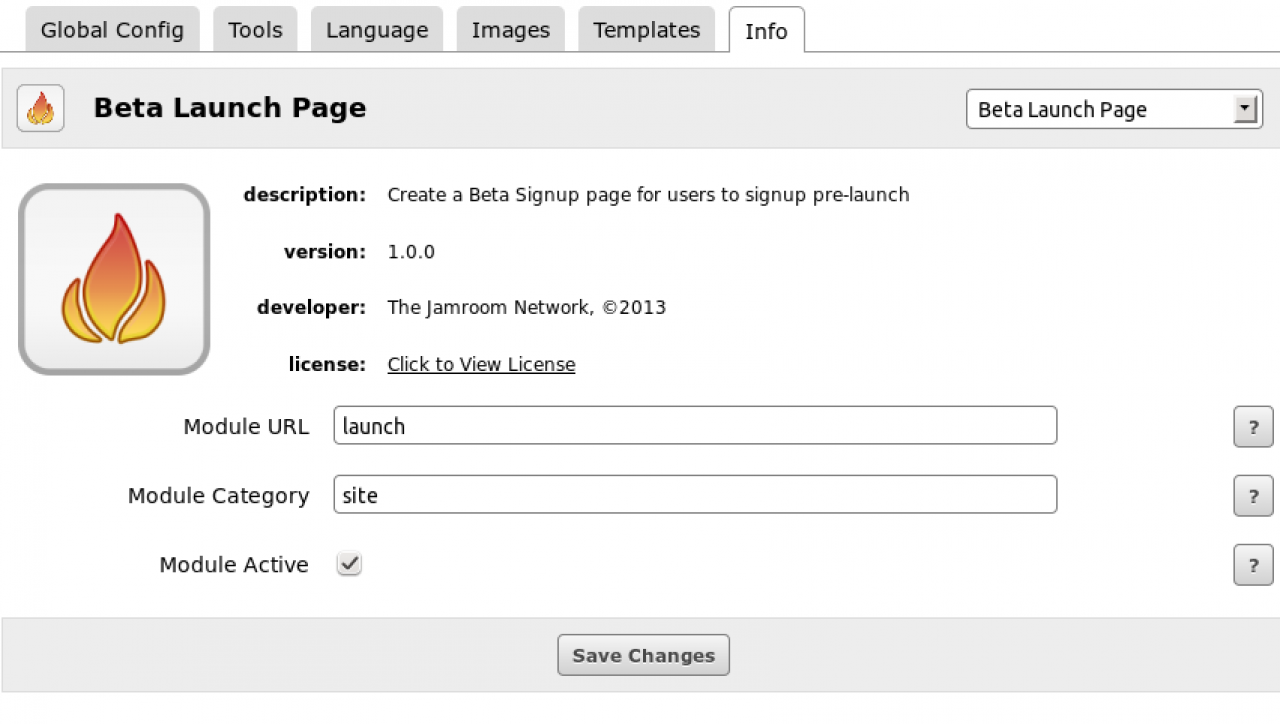Click the large flame module icon

click(114, 279)
